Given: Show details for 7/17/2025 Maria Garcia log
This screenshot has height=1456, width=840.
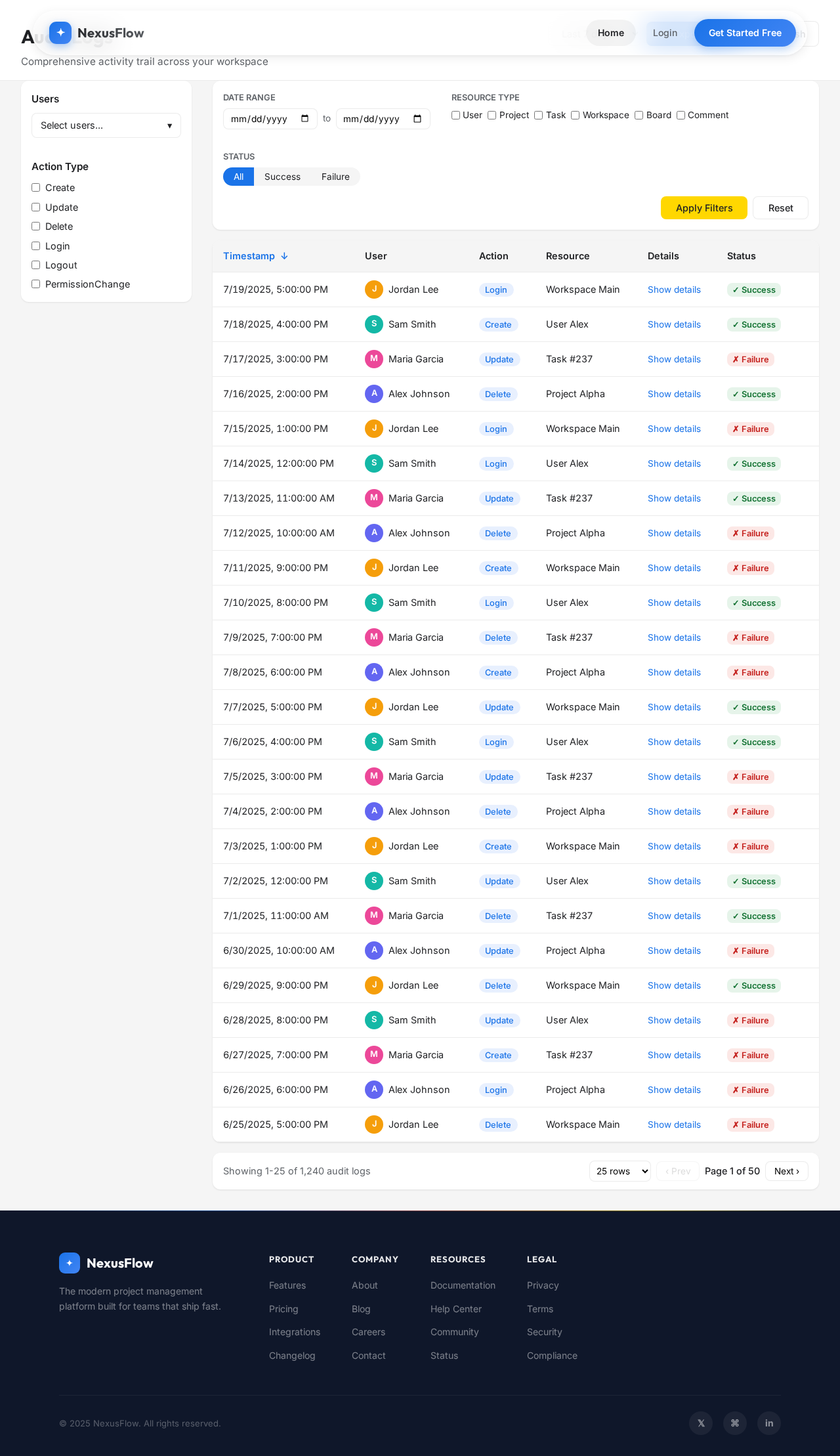Looking at the screenshot, I should coord(674,359).
